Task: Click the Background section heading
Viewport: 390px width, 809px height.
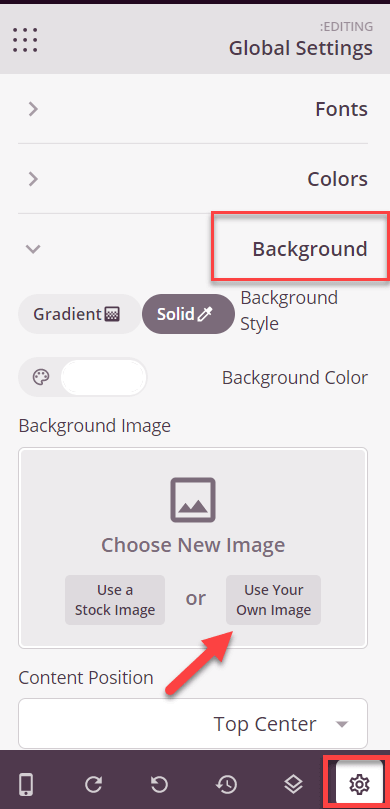Action: point(310,249)
